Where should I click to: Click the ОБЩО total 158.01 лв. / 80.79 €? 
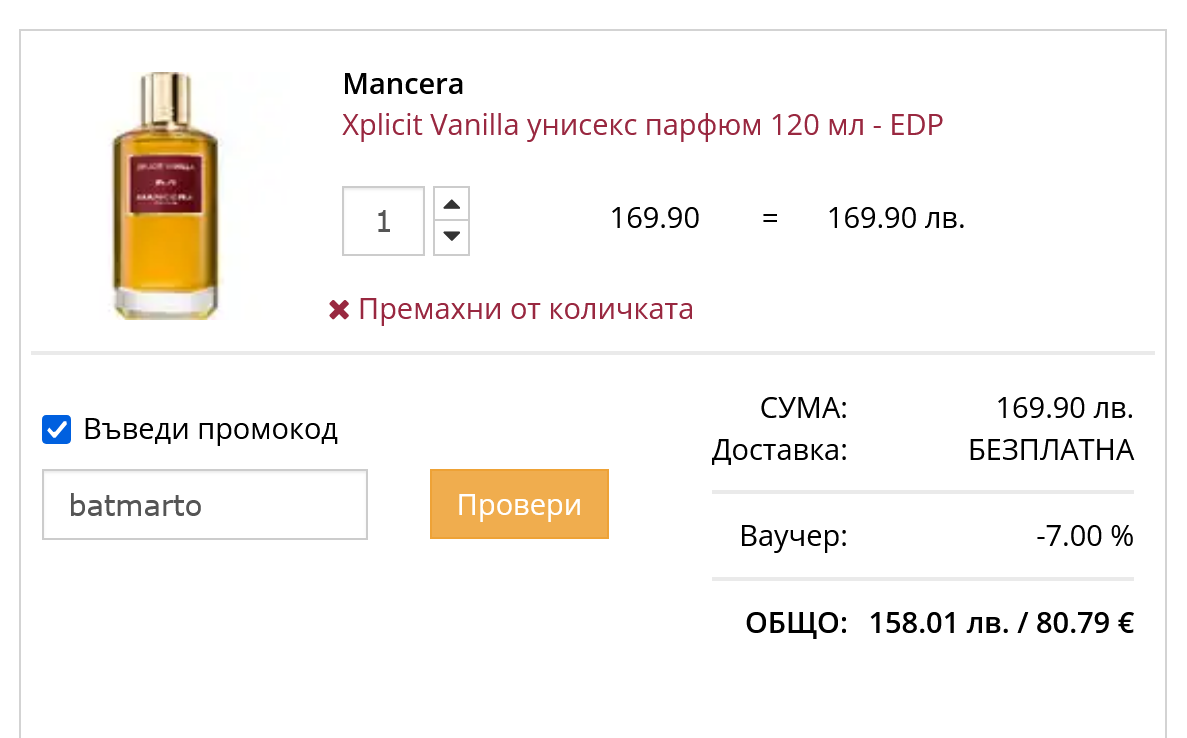[x=1001, y=623]
